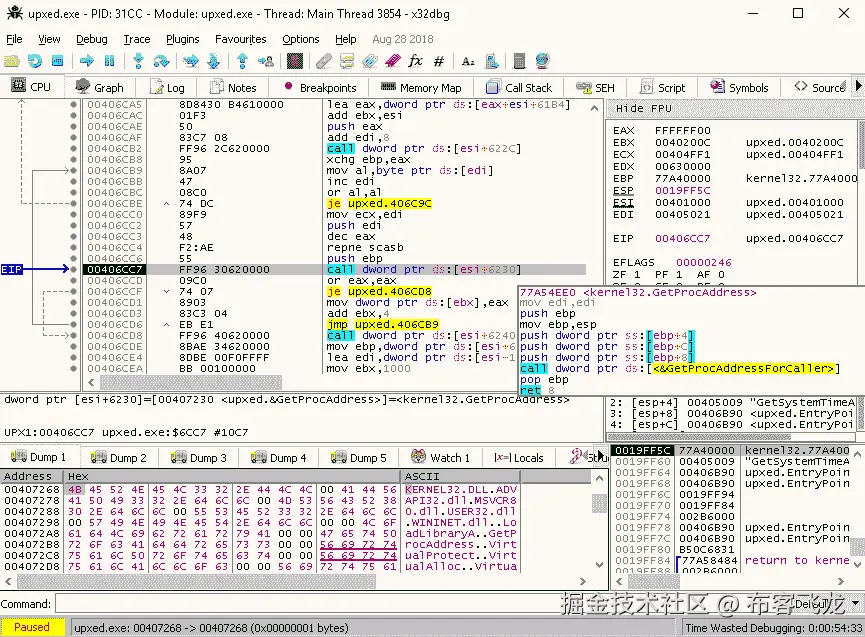Toggle breakpoint dot at address 00406CE4
865x637 pixels.
click(x=73, y=357)
